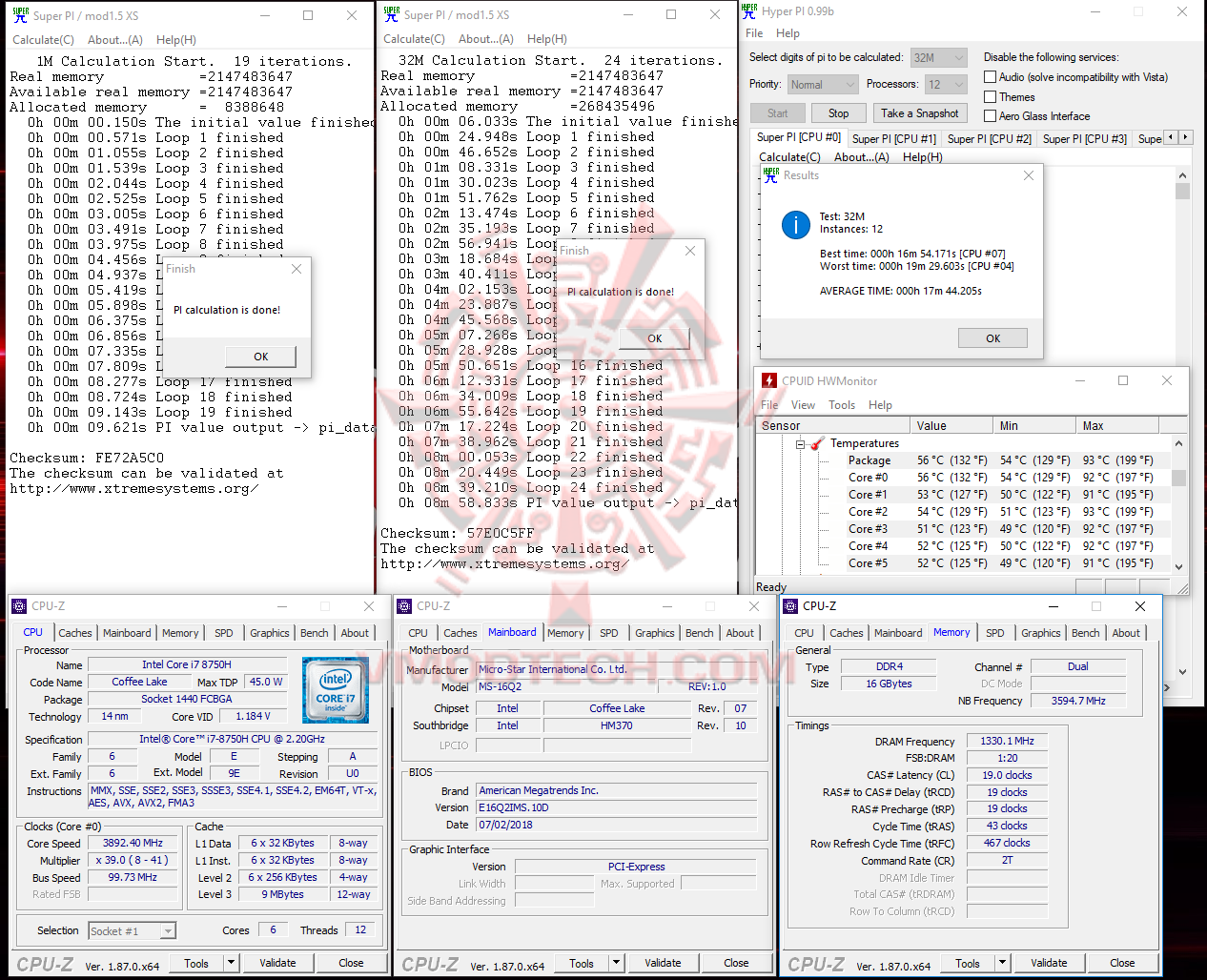Click Hyper PI inner window scrollbar thumb
The image size is (1207, 980).
pos(1182,191)
